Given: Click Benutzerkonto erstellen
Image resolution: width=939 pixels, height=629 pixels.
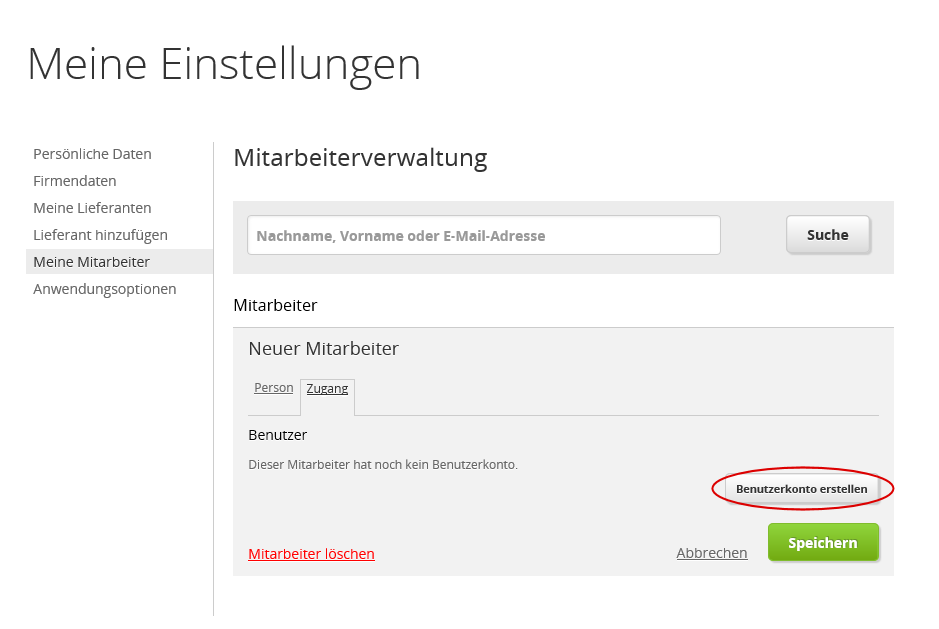Looking at the screenshot, I should coord(801,489).
